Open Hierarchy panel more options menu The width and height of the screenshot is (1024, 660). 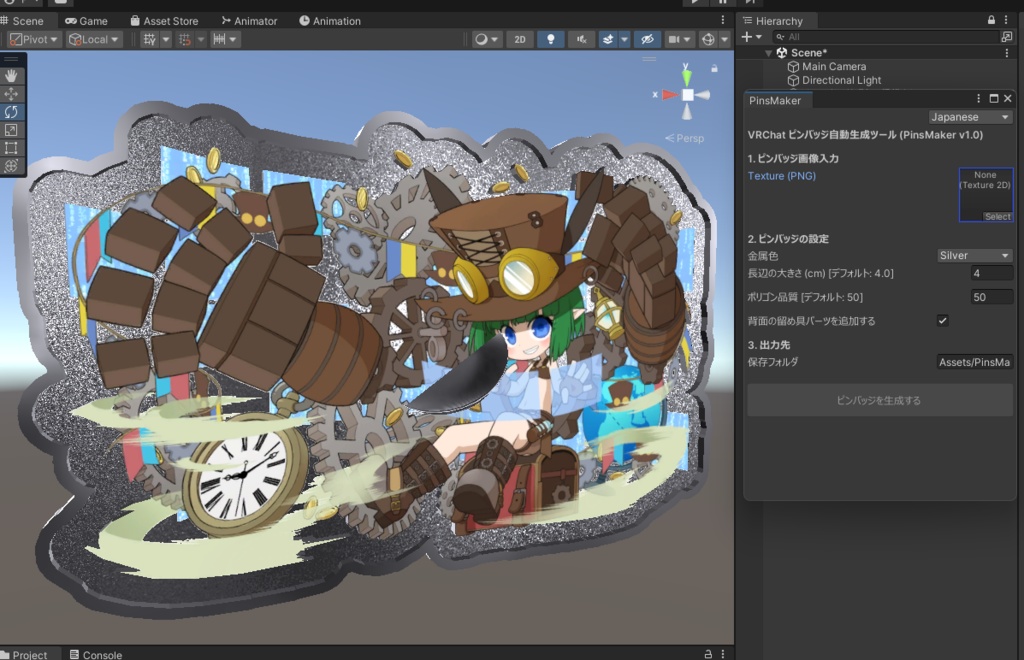click(1006, 20)
